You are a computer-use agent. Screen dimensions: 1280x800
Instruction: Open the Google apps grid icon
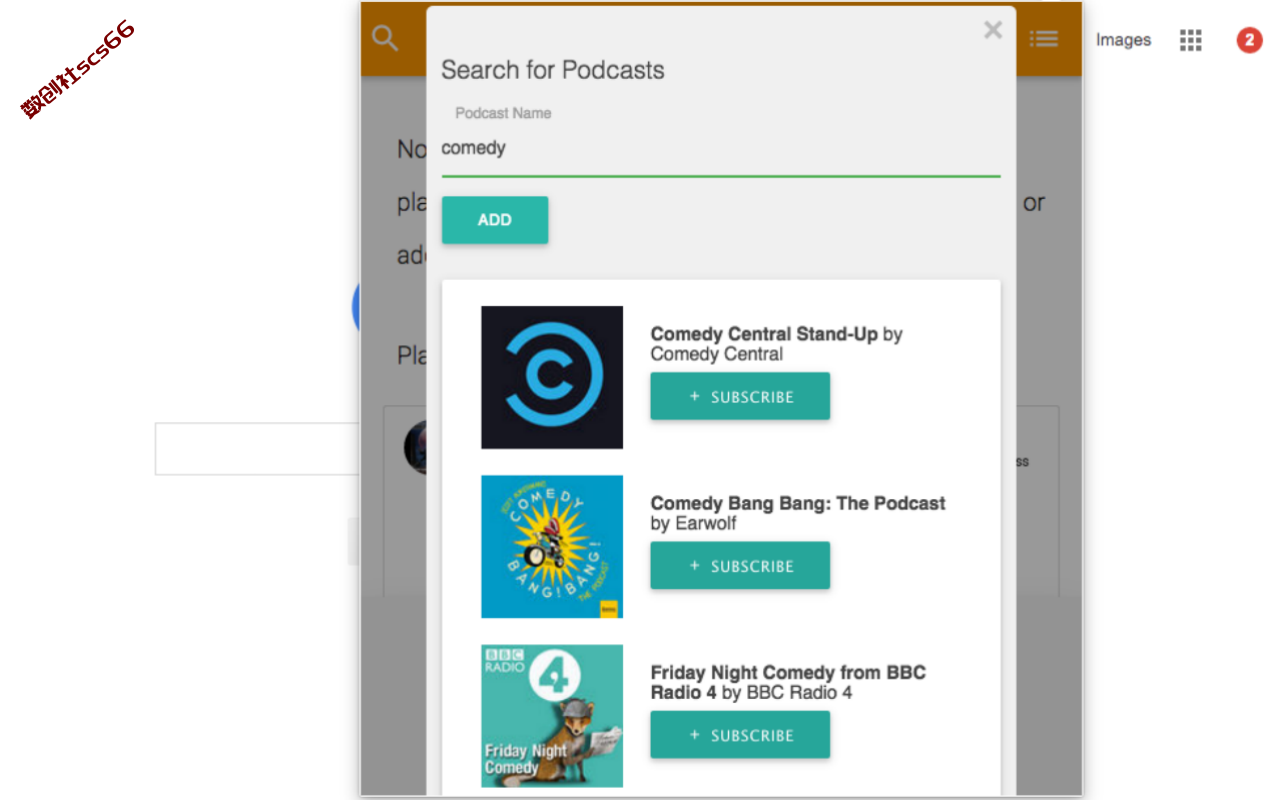click(x=1190, y=40)
